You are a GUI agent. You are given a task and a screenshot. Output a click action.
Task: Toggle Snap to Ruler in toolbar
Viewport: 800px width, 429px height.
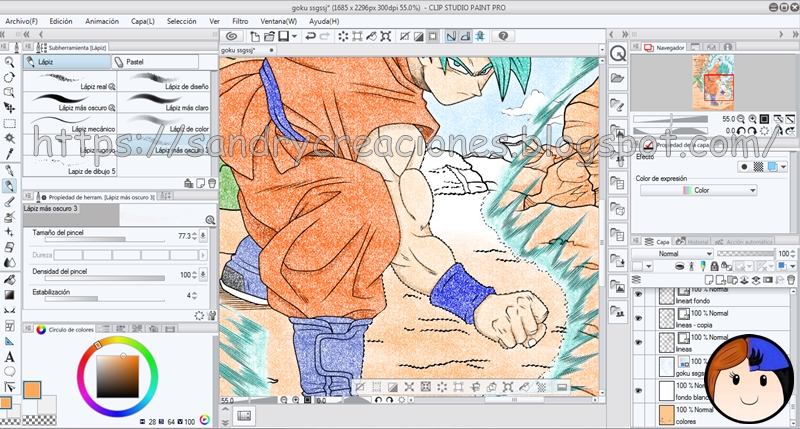pos(451,36)
